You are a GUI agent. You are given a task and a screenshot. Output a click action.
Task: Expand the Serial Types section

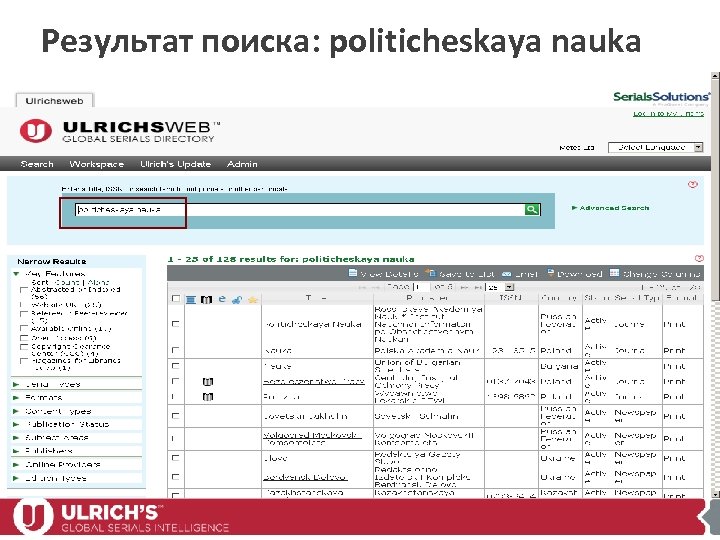click(17, 384)
